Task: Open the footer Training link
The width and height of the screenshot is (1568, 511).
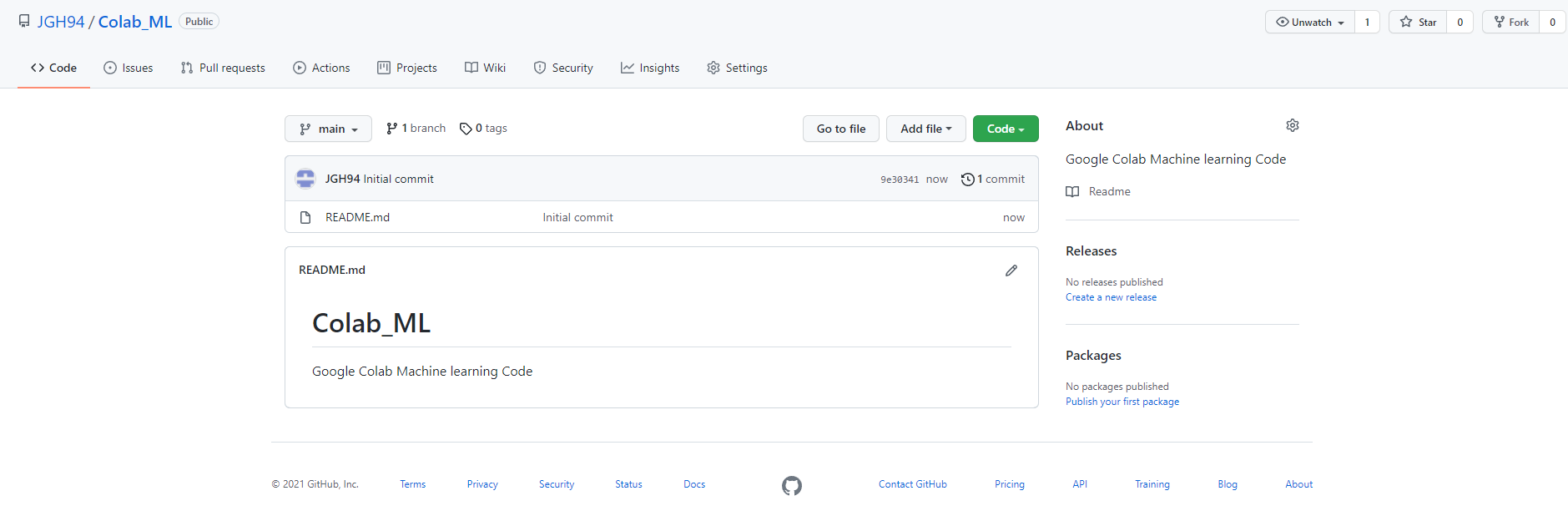Action: click(1152, 484)
